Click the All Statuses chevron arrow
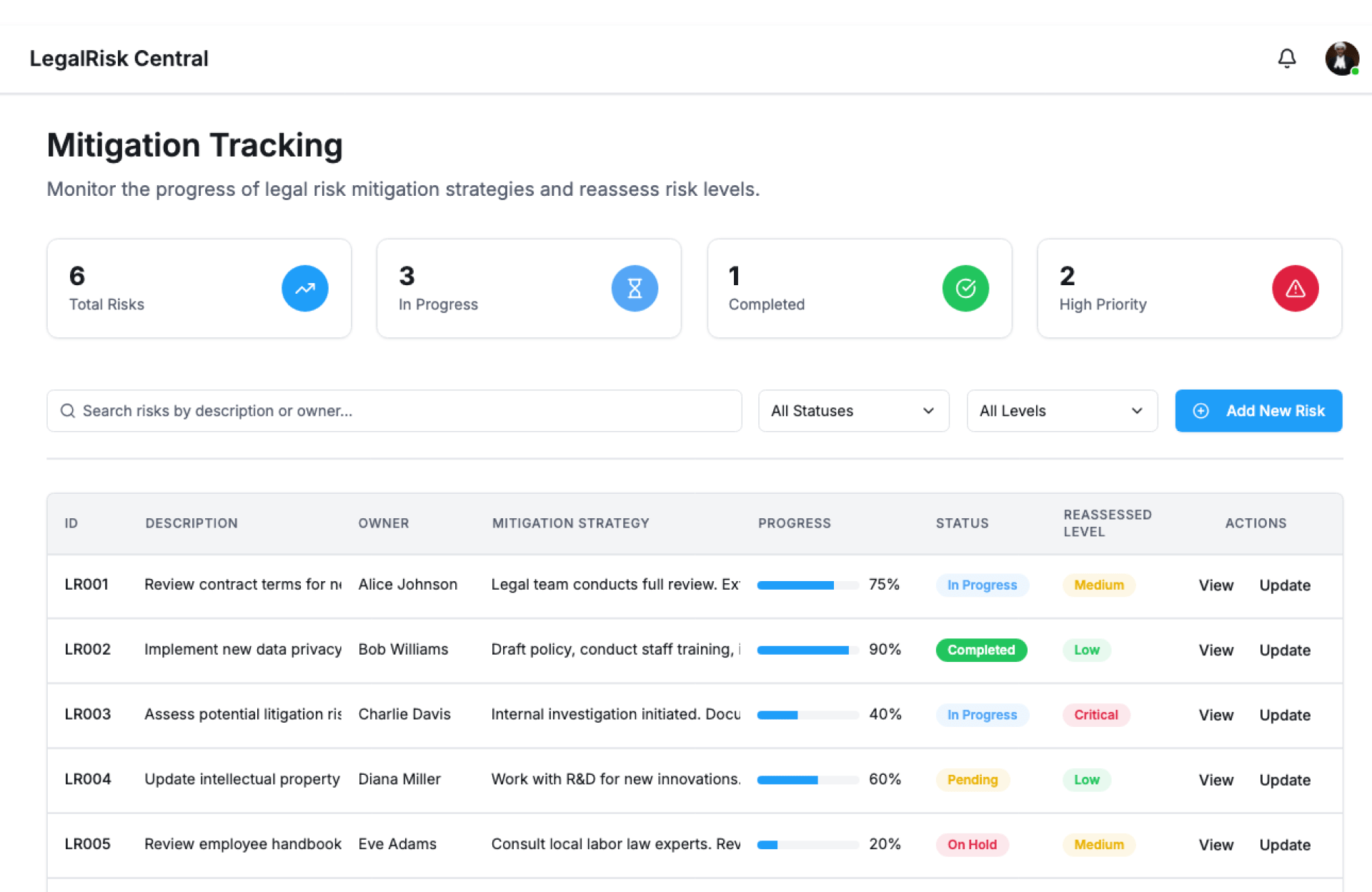1372x892 pixels. click(928, 411)
